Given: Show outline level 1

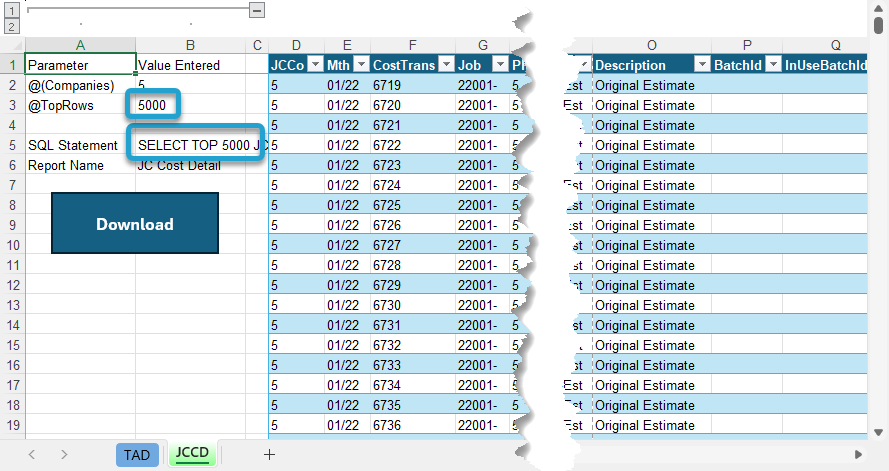Looking at the screenshot, I should pos(11,10).
